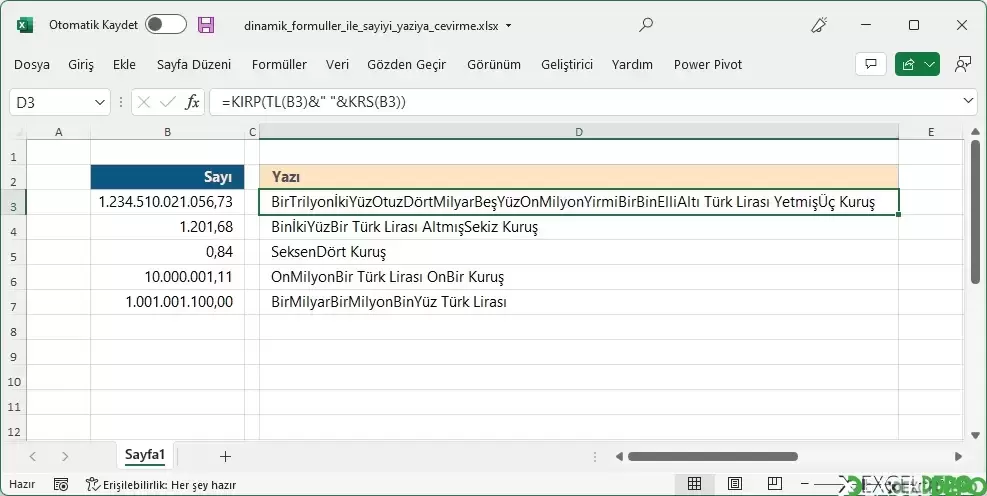This screenshot has width=987, height=496.
Task: Click the confirm checkmark in formula bar
Action: [x=167, y=102]
